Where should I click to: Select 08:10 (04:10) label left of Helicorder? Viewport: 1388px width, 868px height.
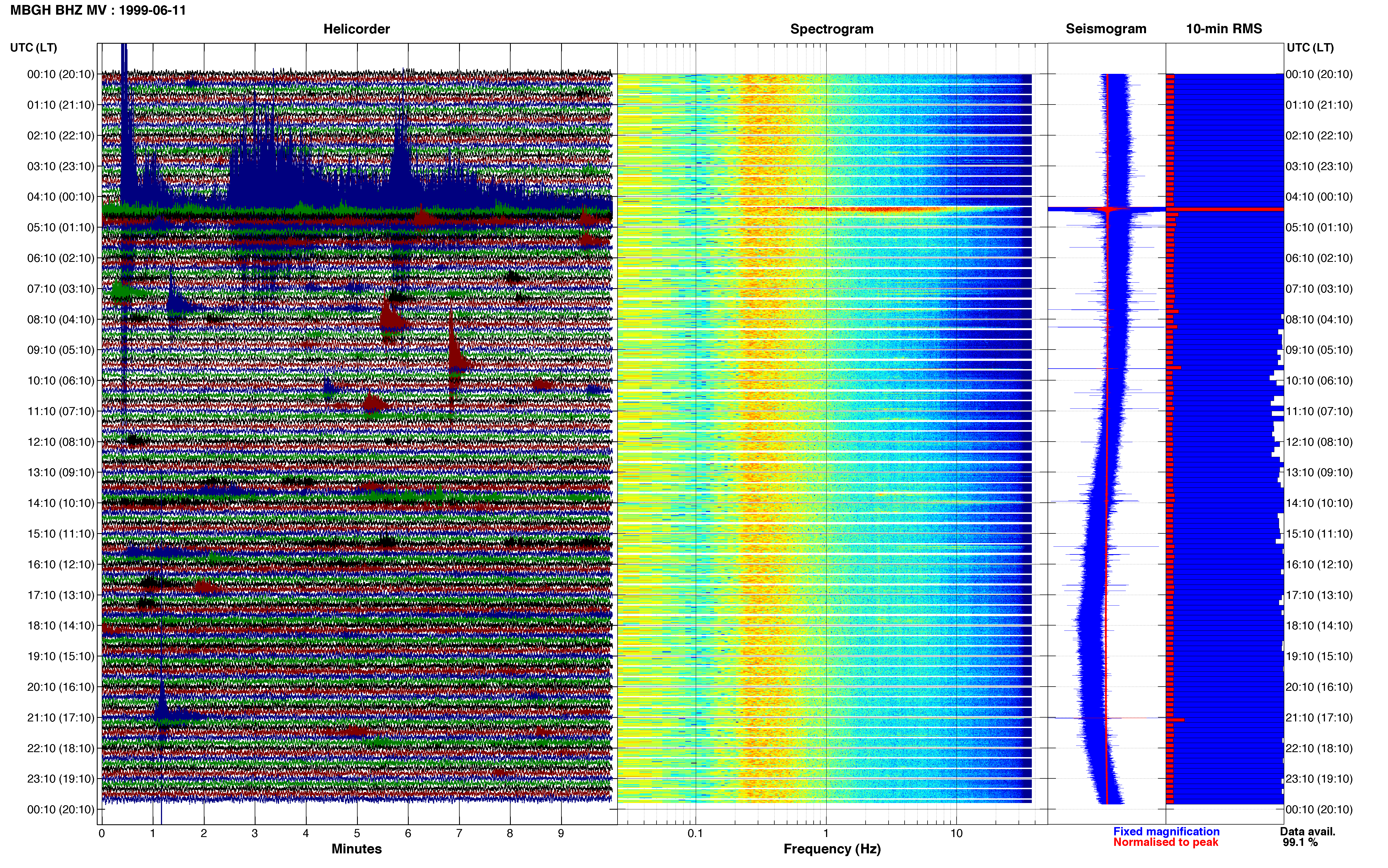(x=61, y=319)
